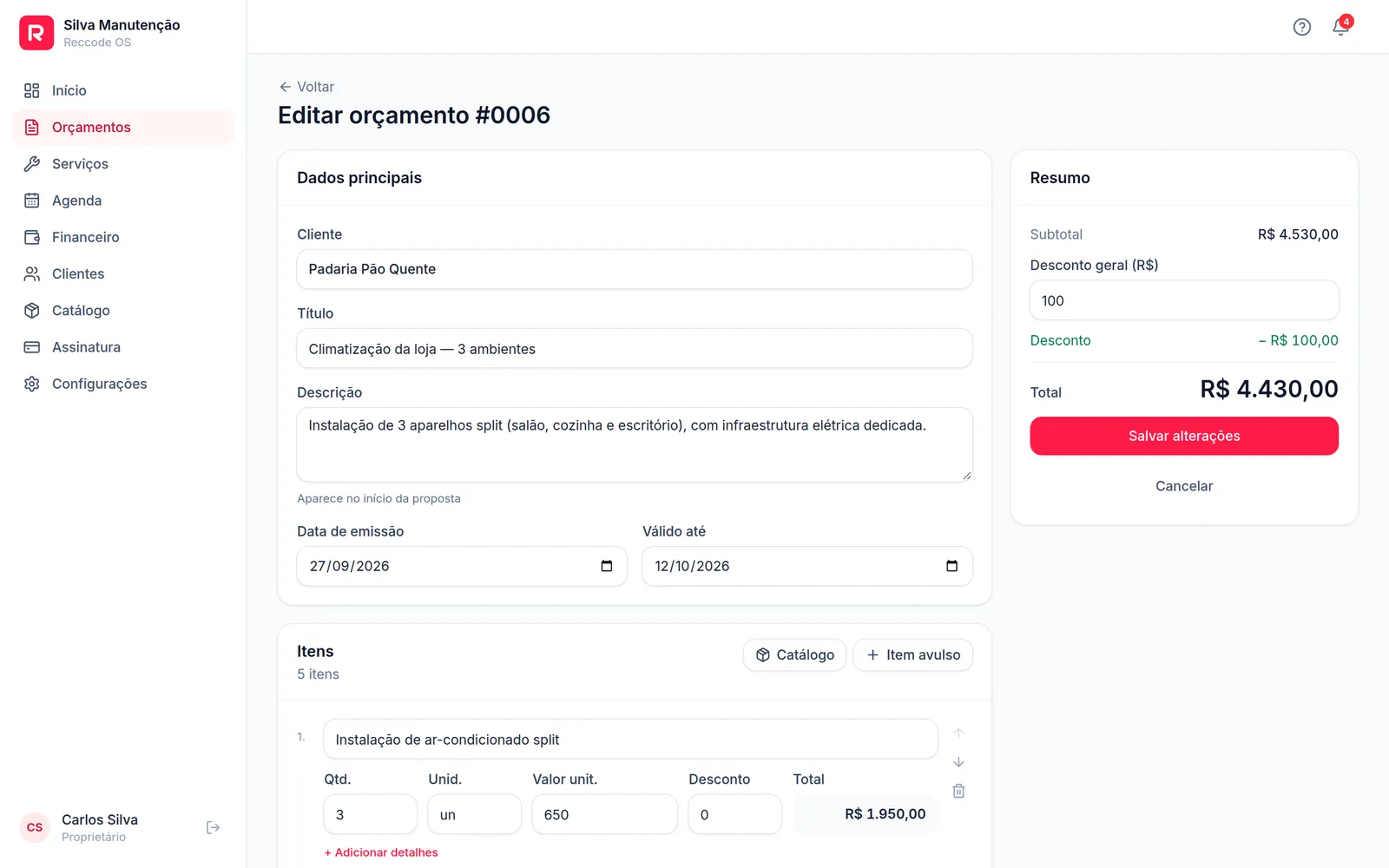Click the Válido até date field
This screenshot has height=868, width=1389.
[x=807, y=566]
